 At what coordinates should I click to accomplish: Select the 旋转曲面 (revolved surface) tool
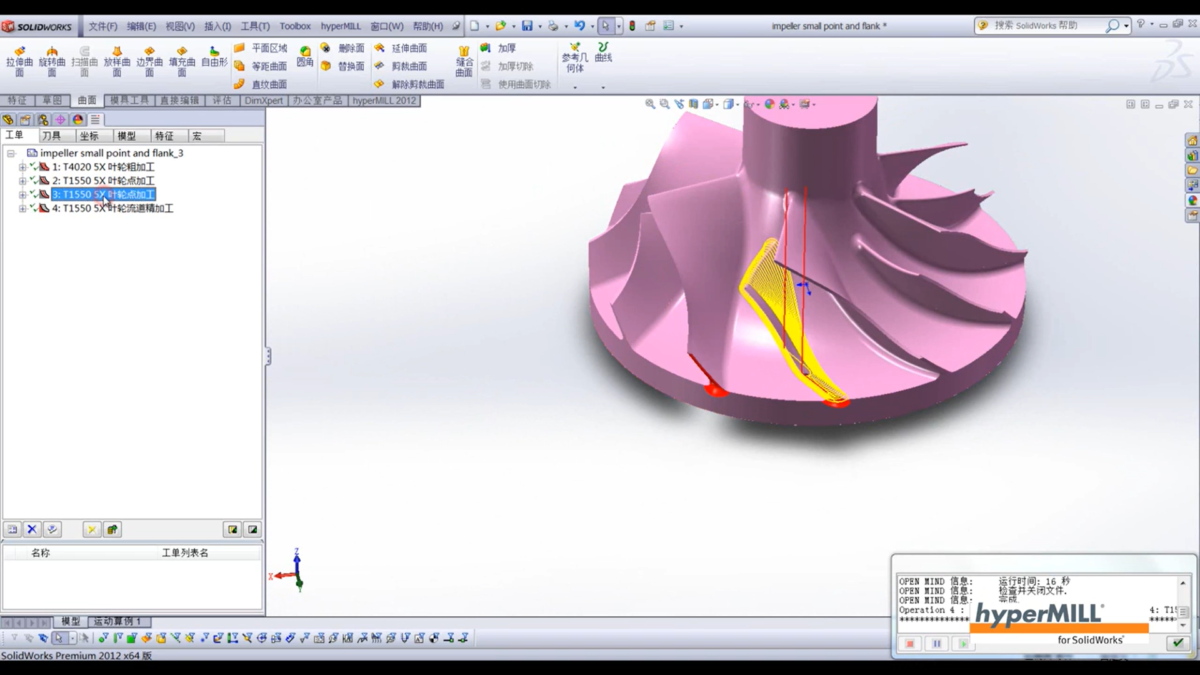coord(52,60)
